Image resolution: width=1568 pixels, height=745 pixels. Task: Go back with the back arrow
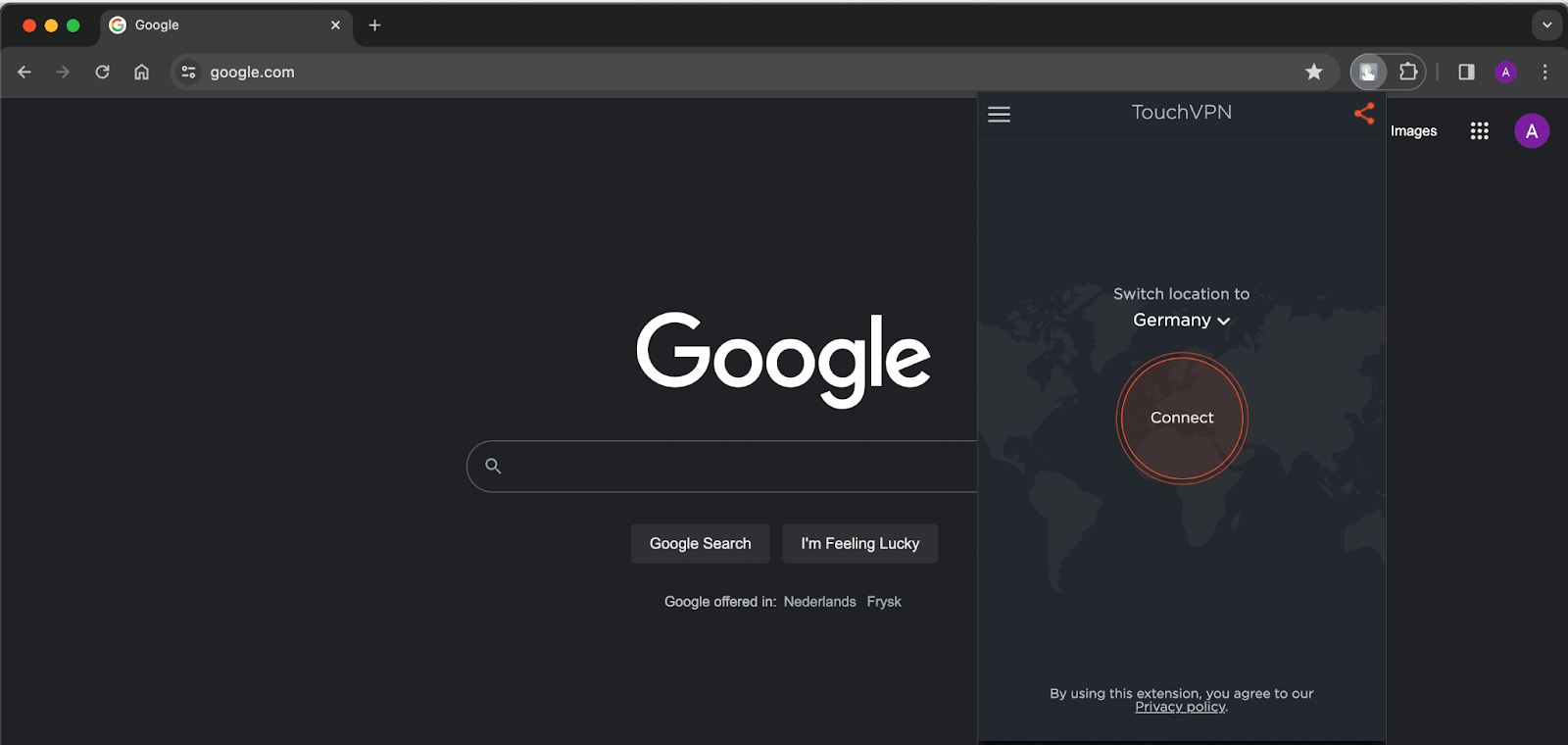(x=24, y=72)
